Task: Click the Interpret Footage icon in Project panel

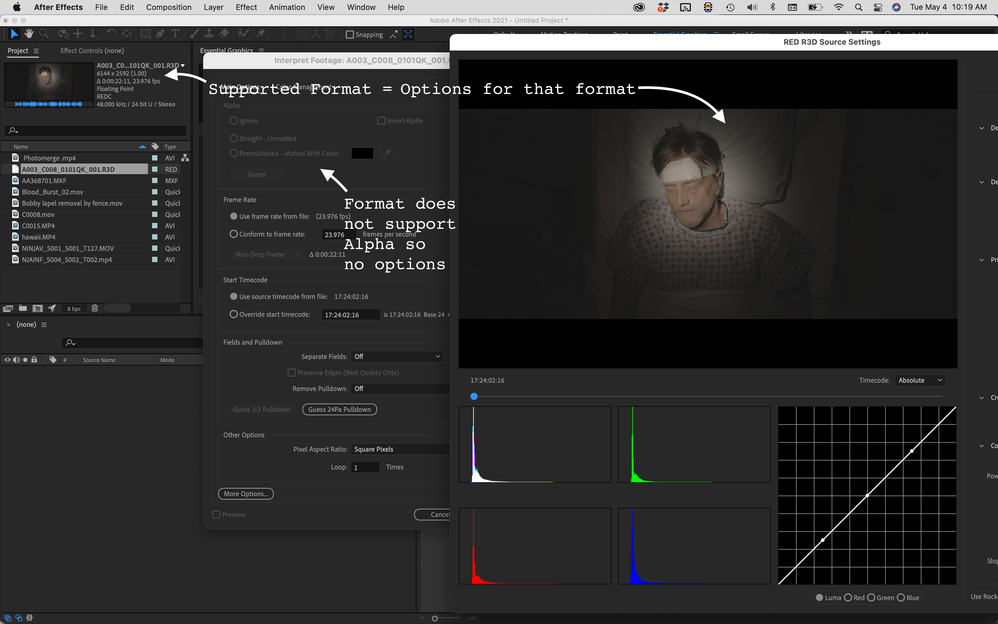Action: (8, 308)
